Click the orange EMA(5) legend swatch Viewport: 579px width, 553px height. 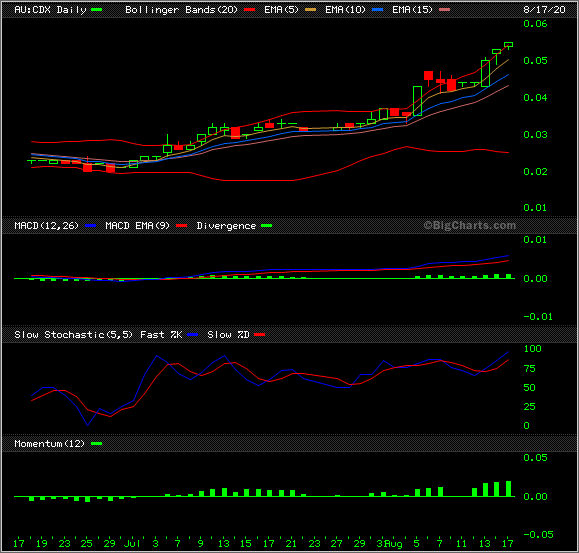tap(311, 10)
